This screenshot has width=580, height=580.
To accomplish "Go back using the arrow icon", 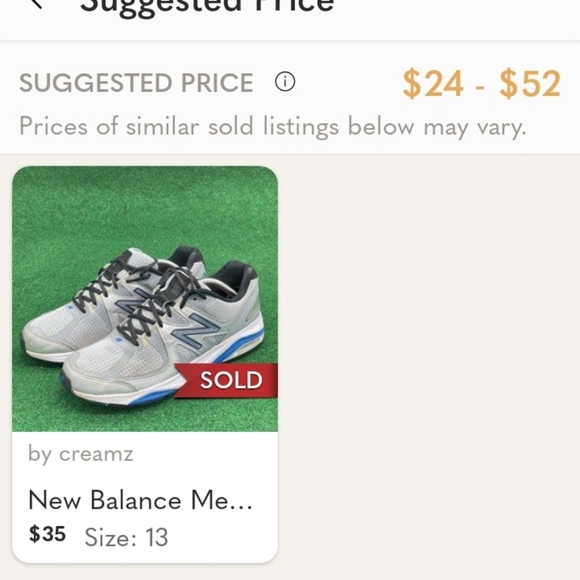I will pyautogui.click(x=36, y=3).
